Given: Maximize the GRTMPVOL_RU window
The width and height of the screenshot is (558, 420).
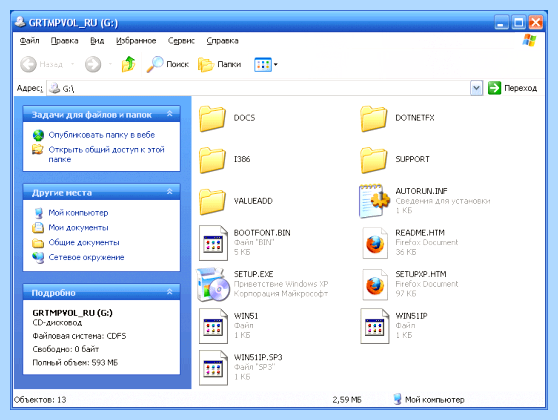Looking at the screenshot, I should point(518,22).
